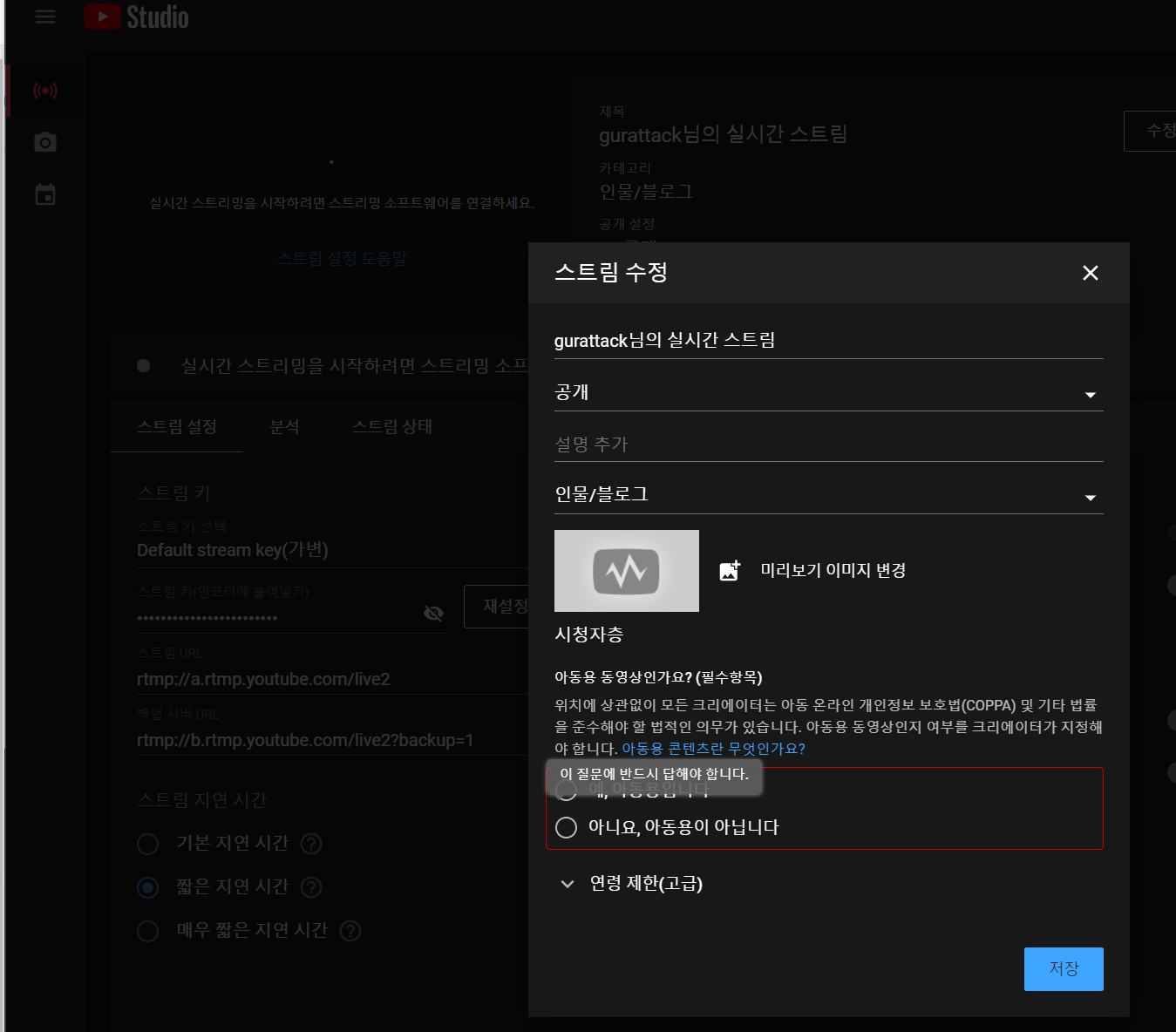The height and width of the screenshot is (1032, 1176).
Task: Switch to the 스트림 상태 tab
Action: [x=392, y=426]
